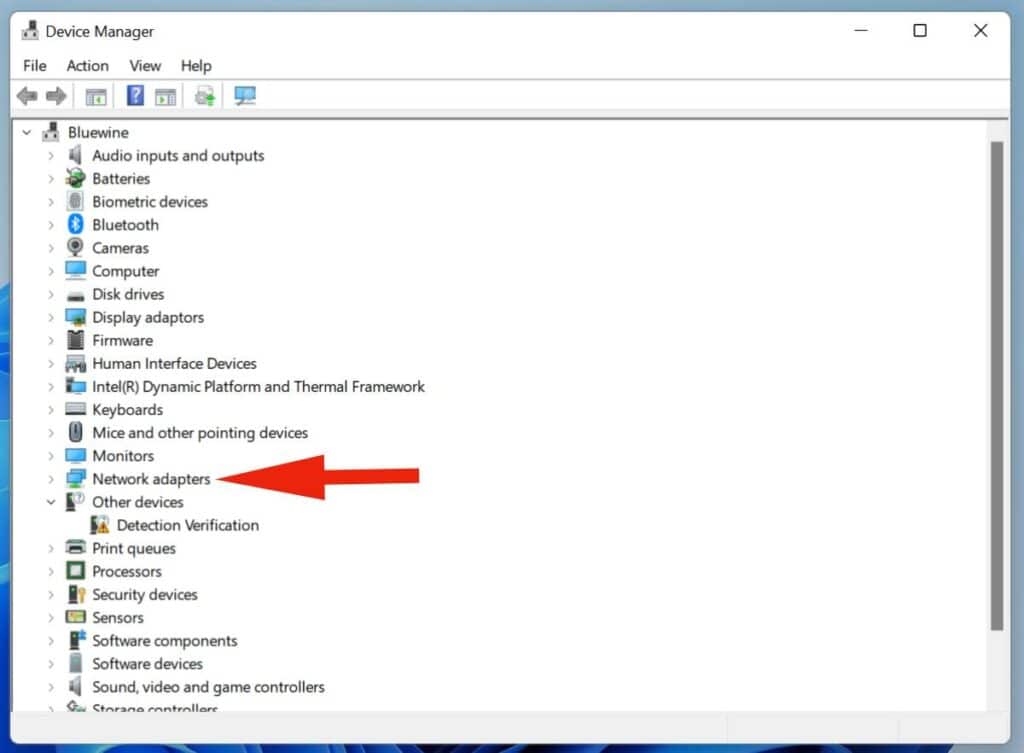Viewport: 1024px width, 753px height.
Task: Expand the Display adaptors node
Action: pos(51,317)
